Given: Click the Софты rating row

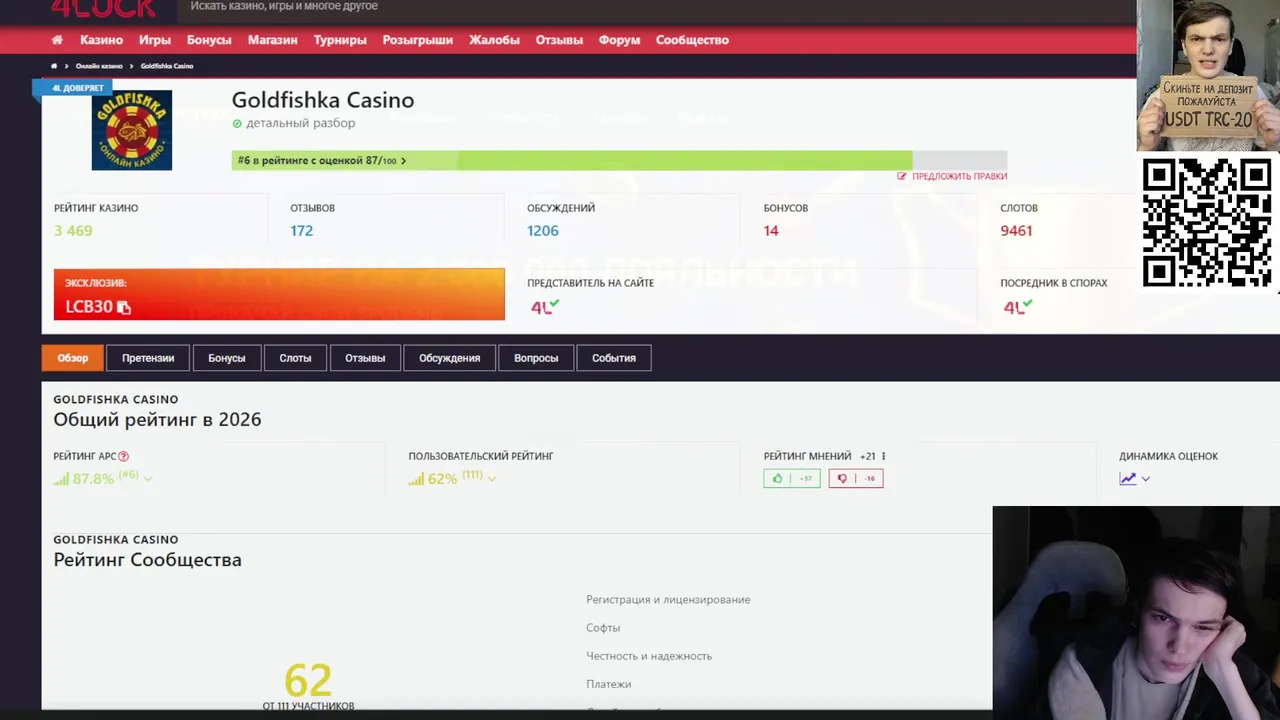Looking at the screenshot, I should [x=603, y=628].
